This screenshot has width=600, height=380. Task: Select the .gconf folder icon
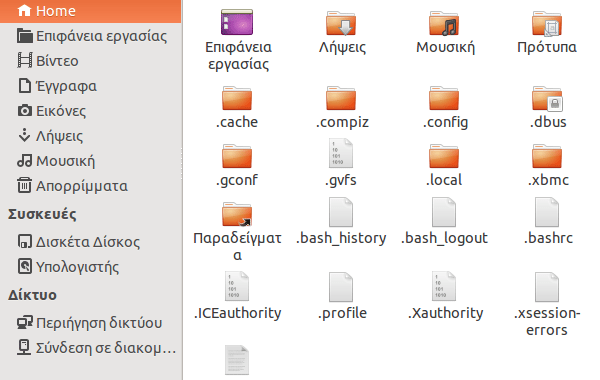[237, 156]
